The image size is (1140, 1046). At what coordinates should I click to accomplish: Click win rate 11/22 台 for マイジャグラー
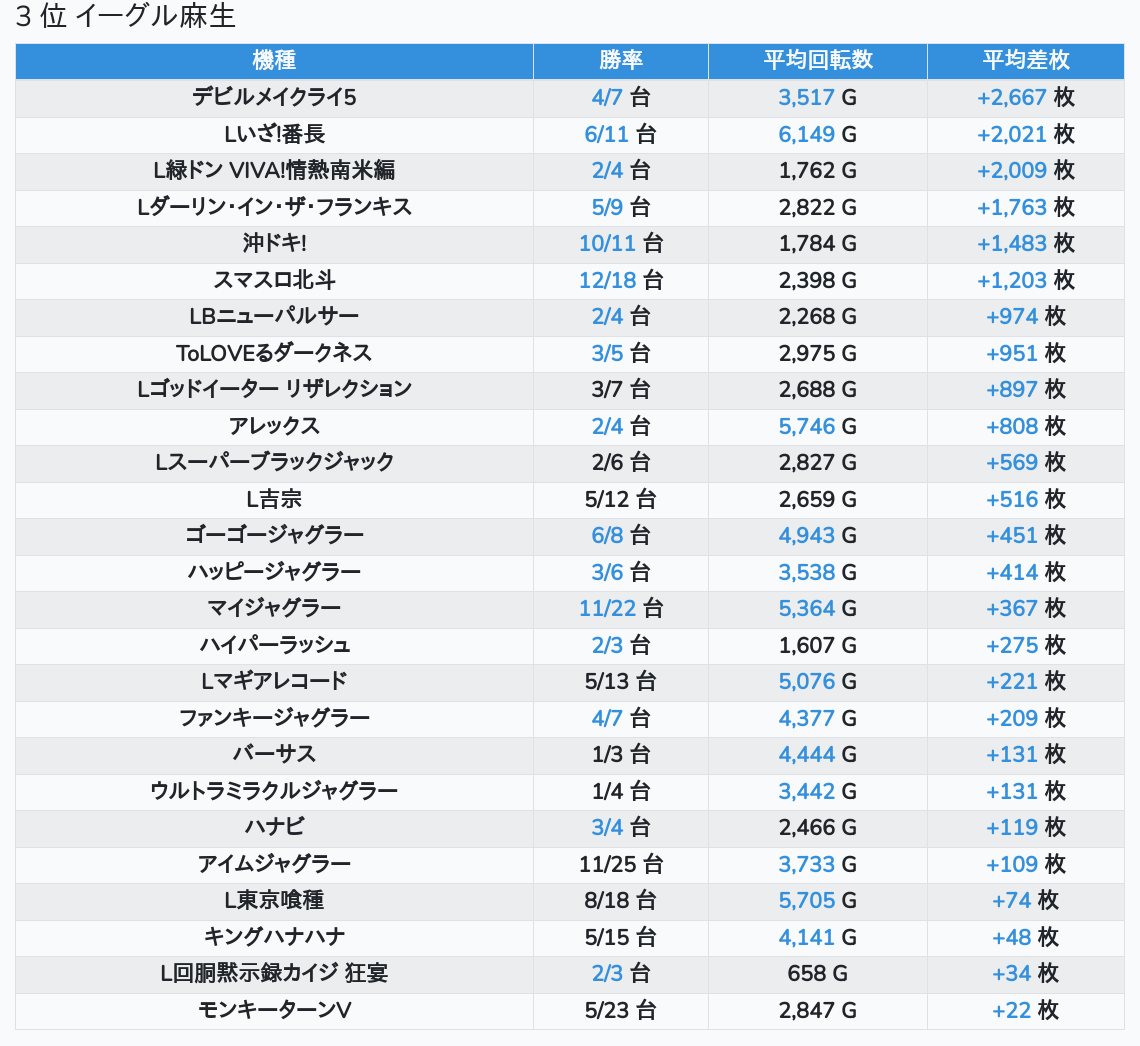point(620,608)
